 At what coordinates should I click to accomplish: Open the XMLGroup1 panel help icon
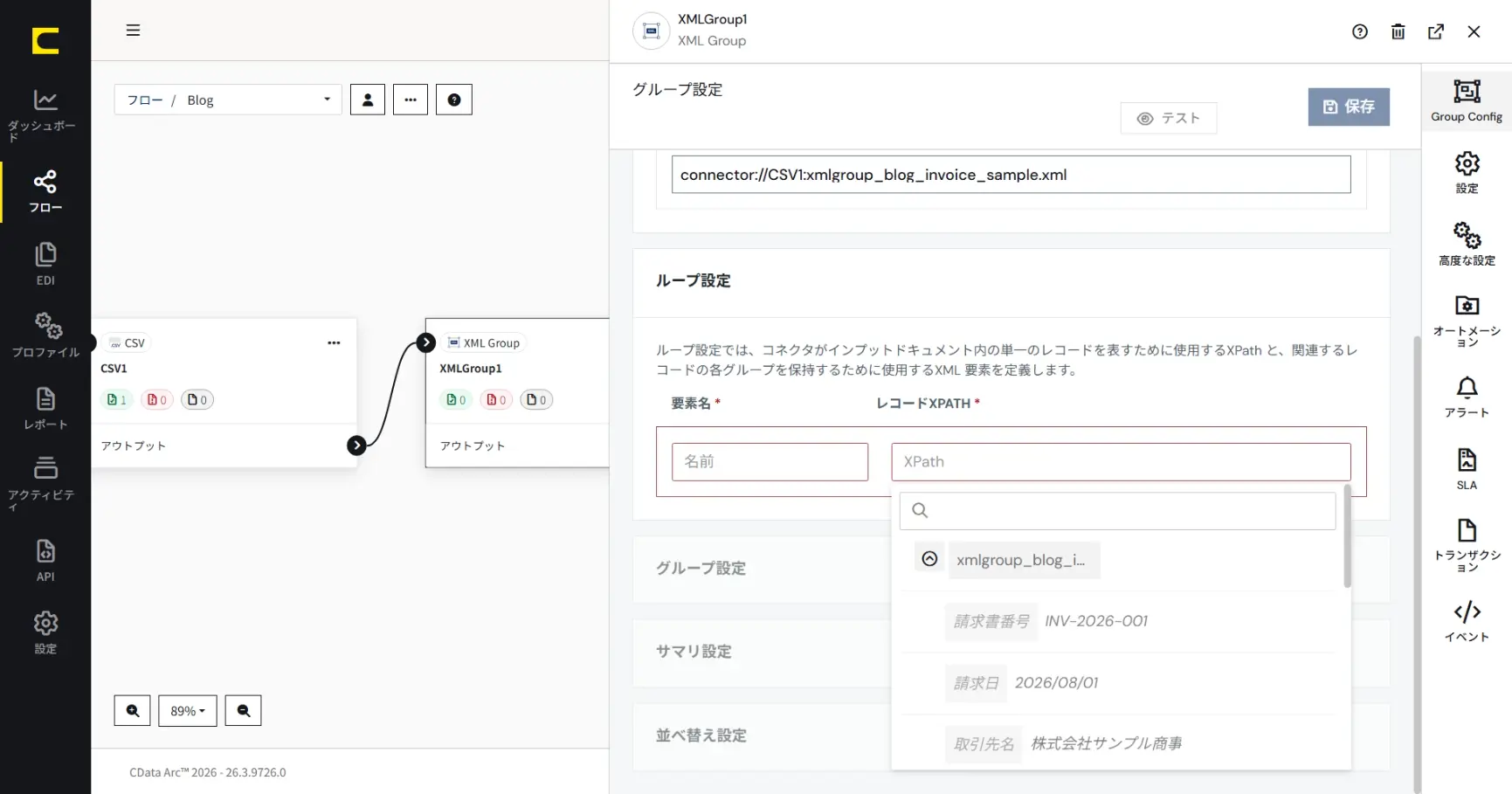(1360, 31)
